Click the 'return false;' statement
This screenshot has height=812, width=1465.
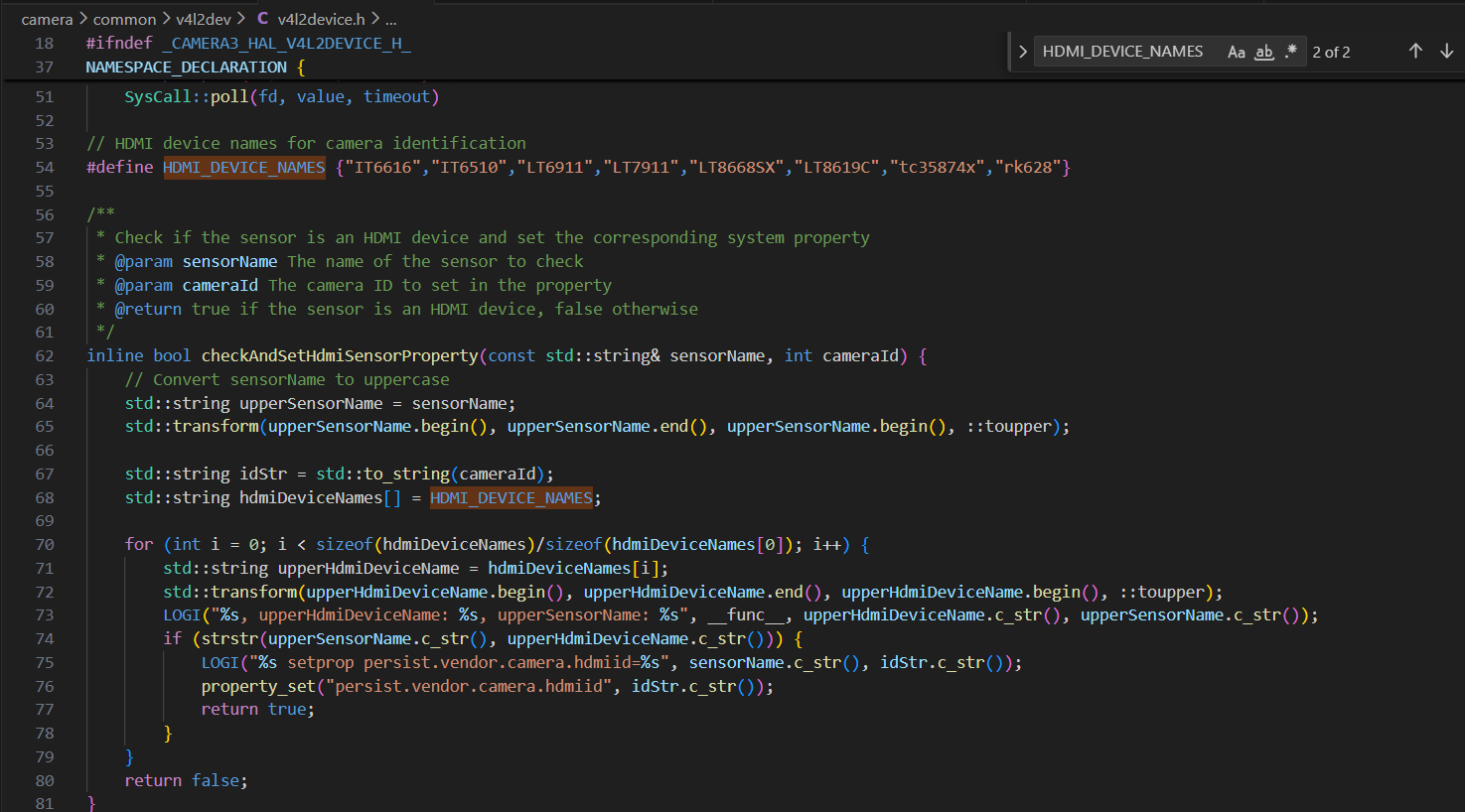click(x=187, y=780)
